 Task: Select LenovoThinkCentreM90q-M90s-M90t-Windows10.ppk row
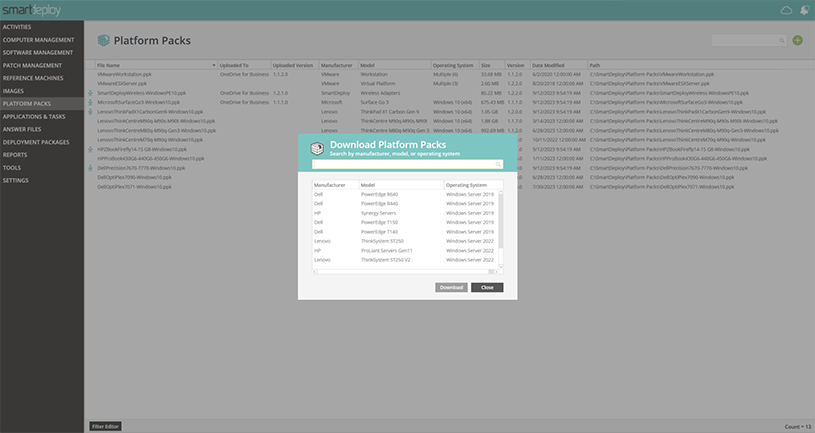156,121
